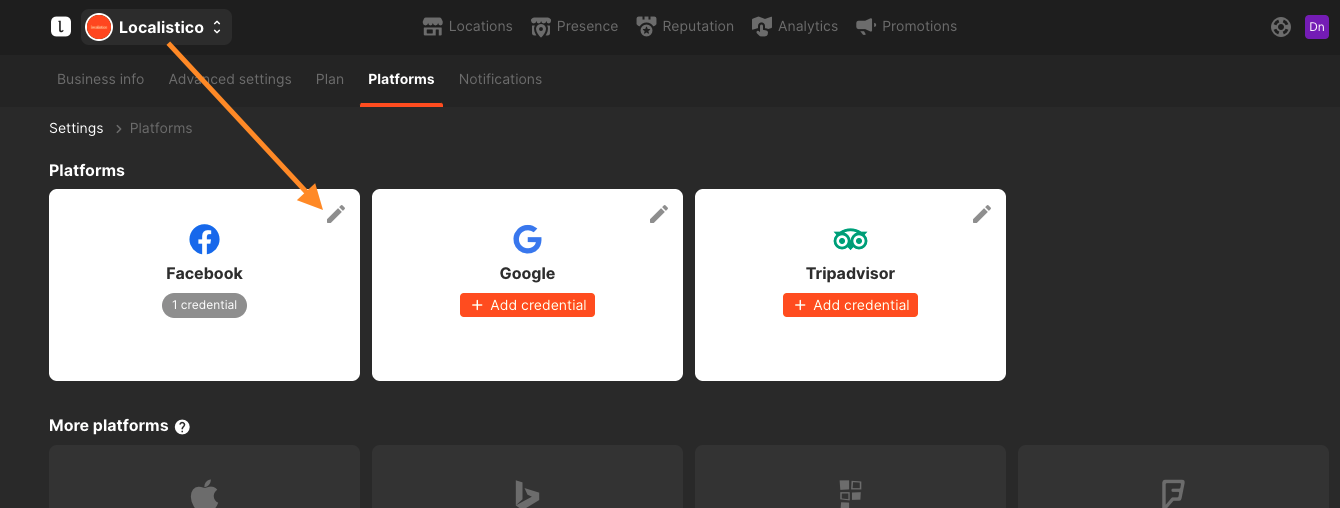1340x508 pixels.
Task: Open Locations in top navigation
Action: [x=468, y=27]
